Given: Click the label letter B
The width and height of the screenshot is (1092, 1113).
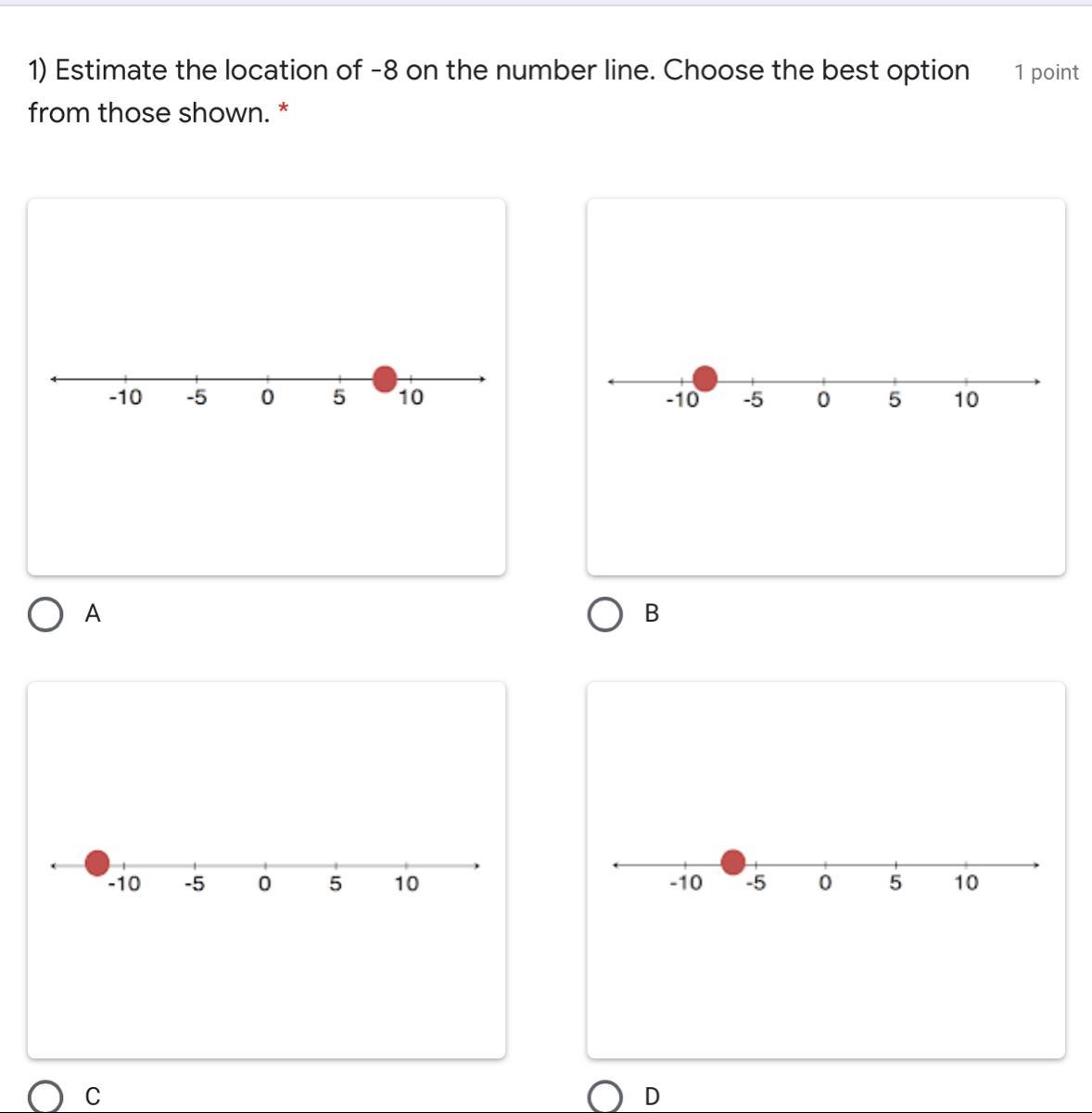Looking at the screenshot, I should pyautogui.click(x=652, y=613).
